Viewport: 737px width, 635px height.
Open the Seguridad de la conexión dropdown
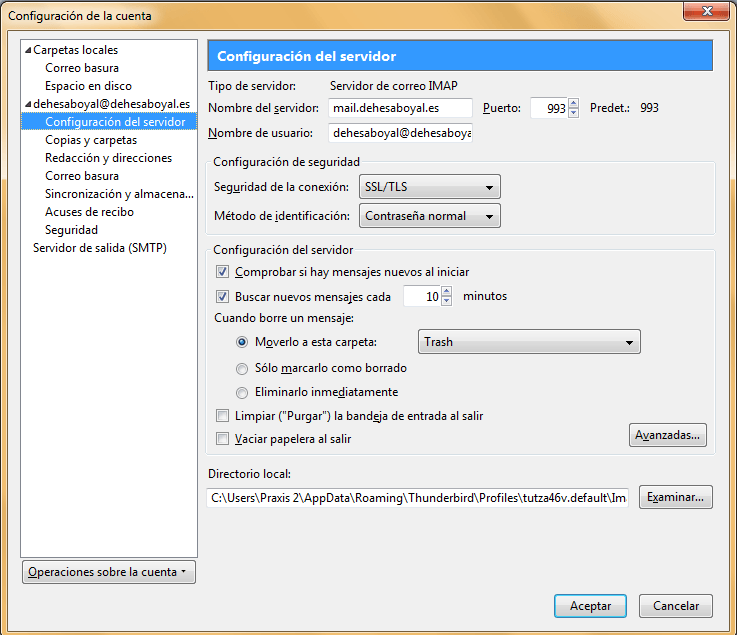click(430, 187)
